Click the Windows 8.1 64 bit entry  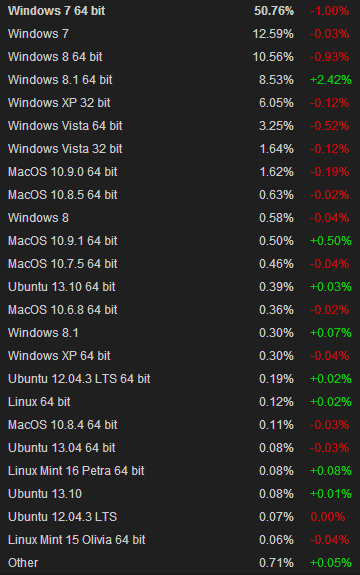tap(60, 80)
